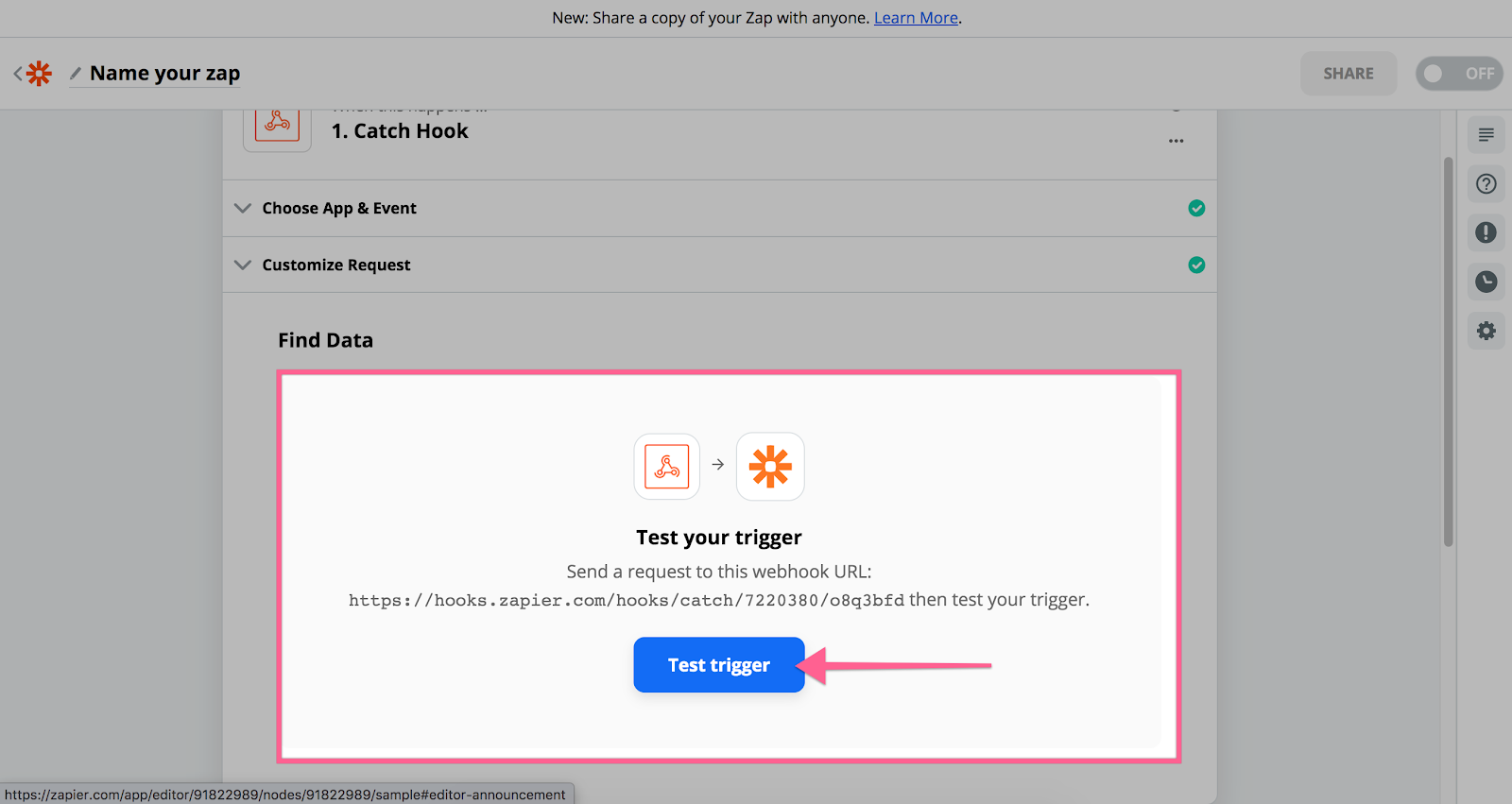This screenshot has width=1512, height=804.
Task: Select the webhook URL text
Action: (x=627, y=600)
